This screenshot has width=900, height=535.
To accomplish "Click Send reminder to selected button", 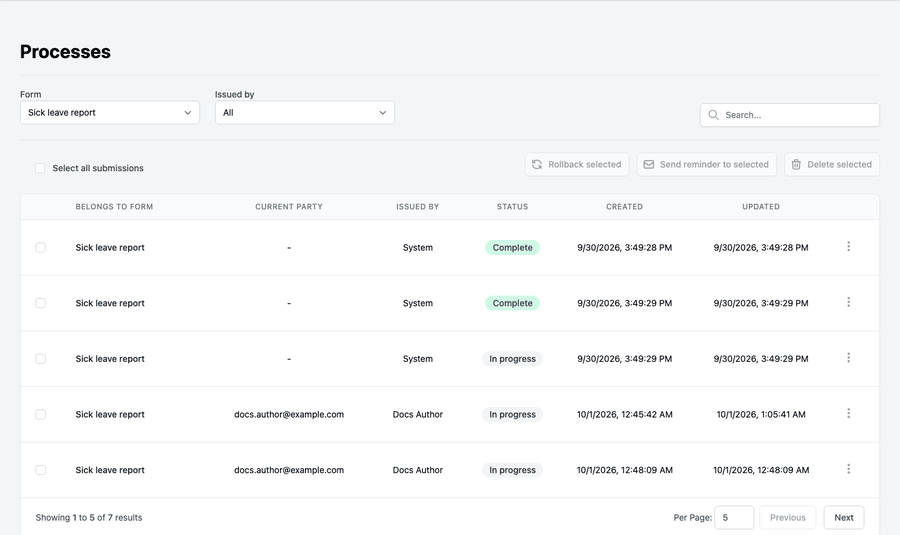I will (x=707, y=164).
